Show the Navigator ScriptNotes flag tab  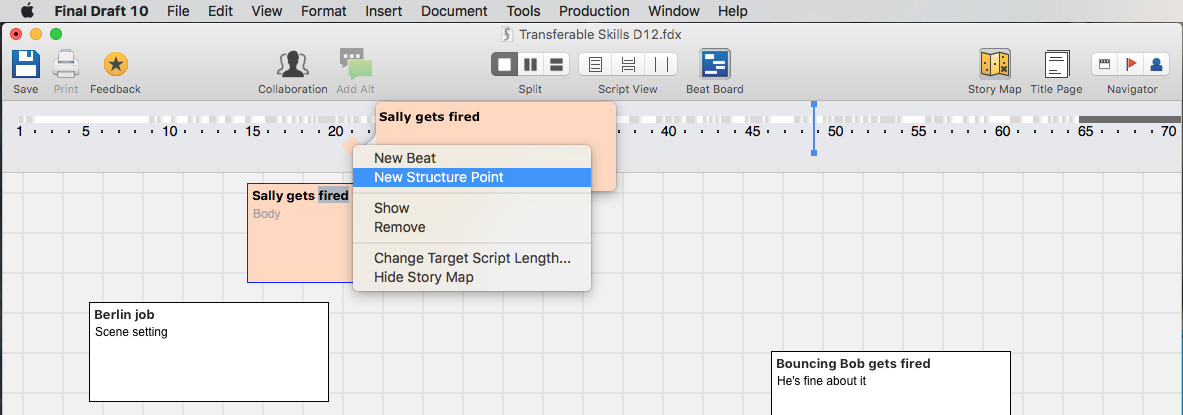click(1131, 65)
